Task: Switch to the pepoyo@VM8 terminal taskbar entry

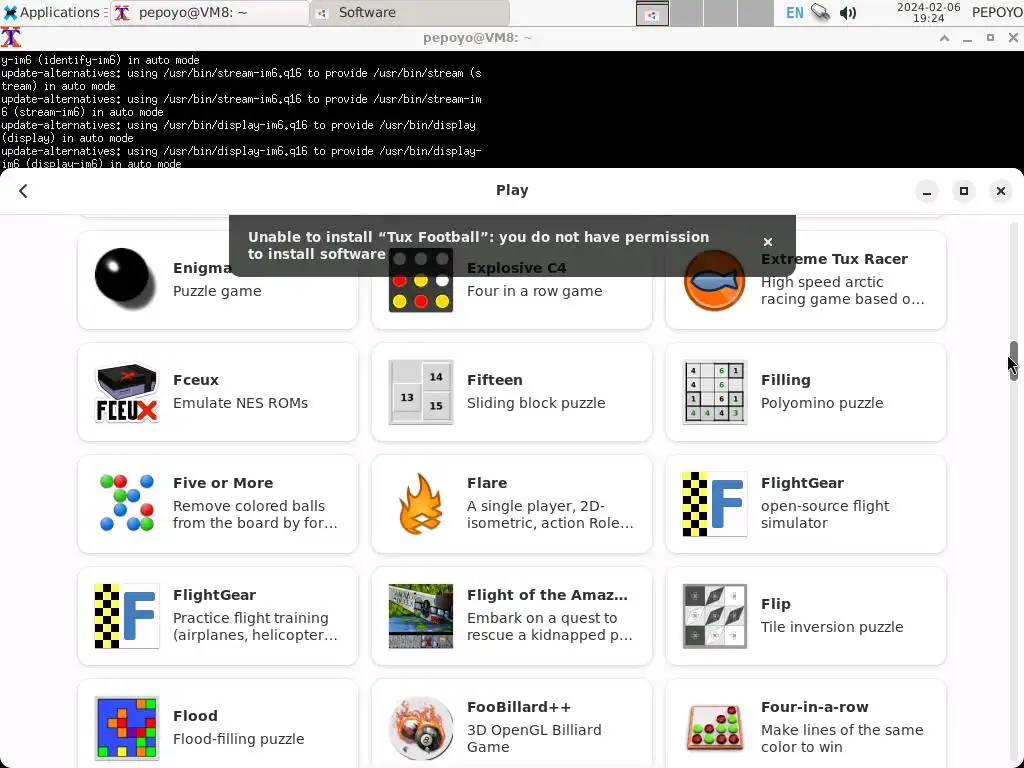Action: tap(209, 13)
